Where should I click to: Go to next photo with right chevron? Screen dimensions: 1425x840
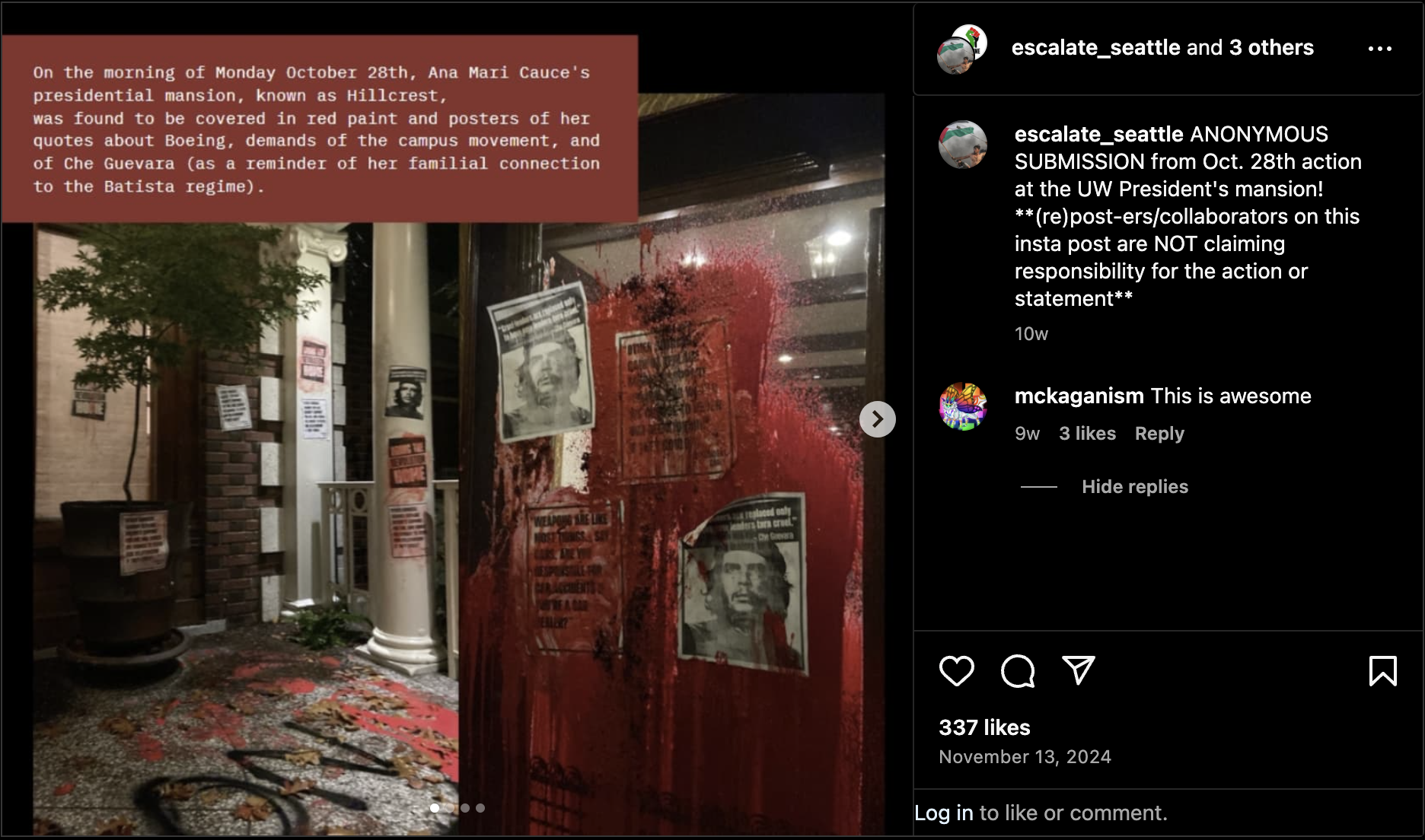(877, 419)
